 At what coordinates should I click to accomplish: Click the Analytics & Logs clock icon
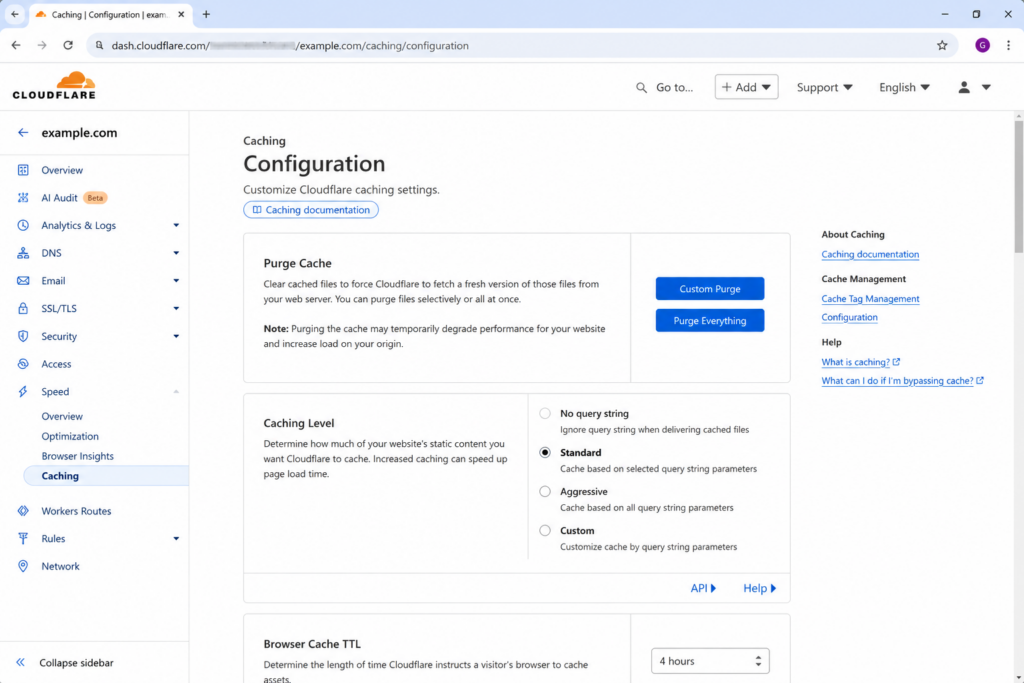pyautogui.click(x=23, y=225)
